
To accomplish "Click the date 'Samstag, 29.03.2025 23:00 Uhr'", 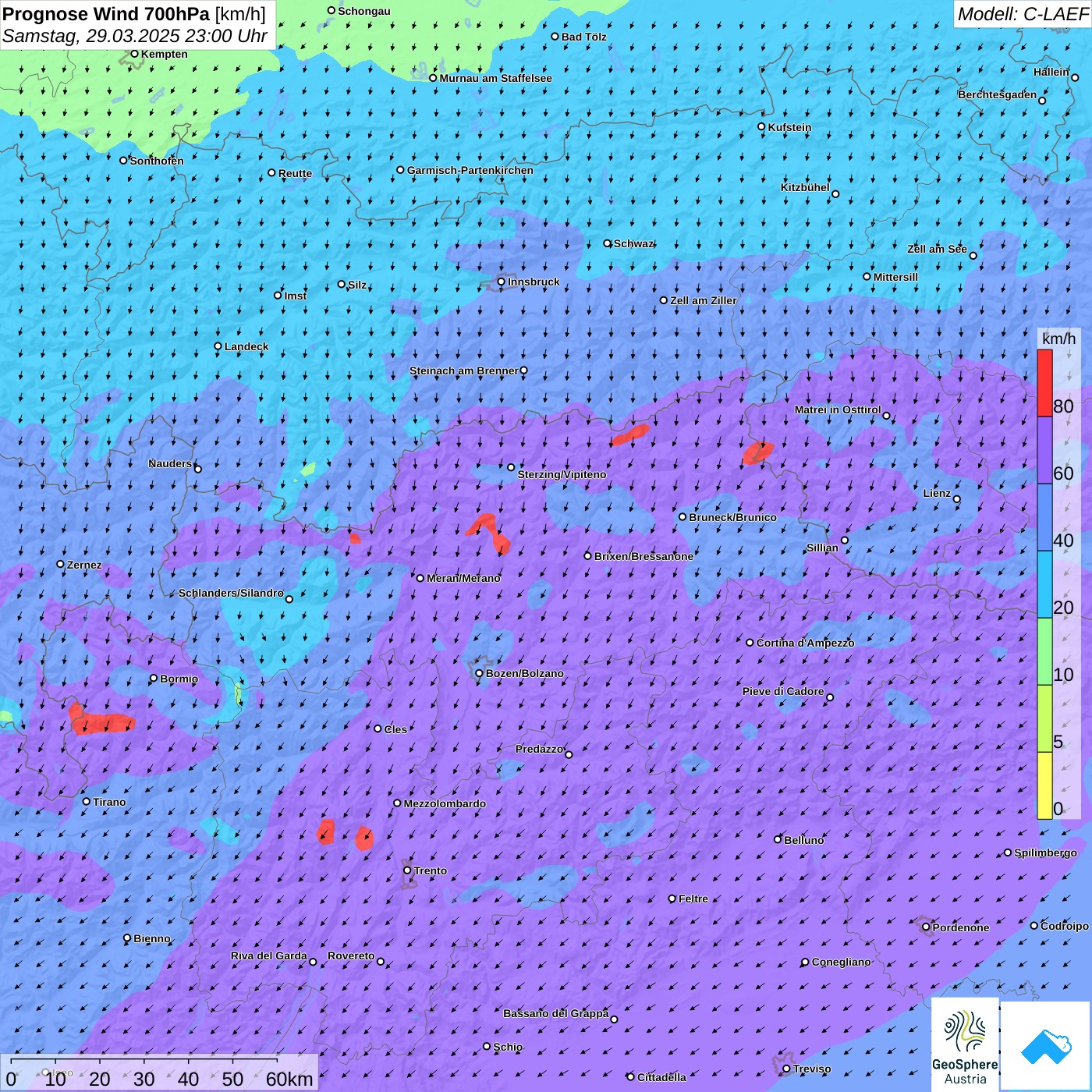I will [x=135, y=36].
